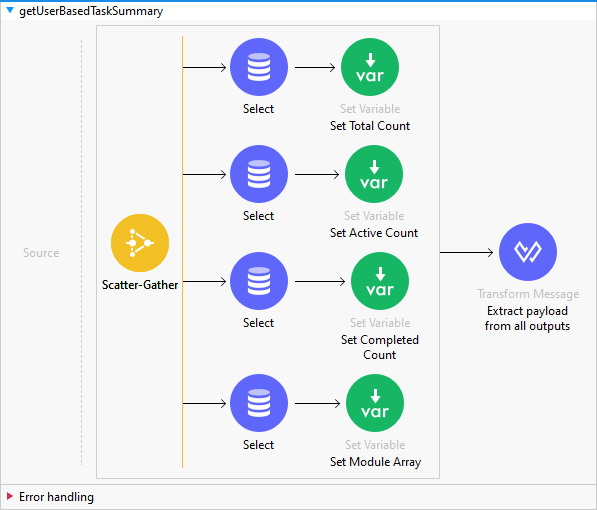Click the Error handling label
This screenshot has width=597, height=510.
tap(56, 497)
